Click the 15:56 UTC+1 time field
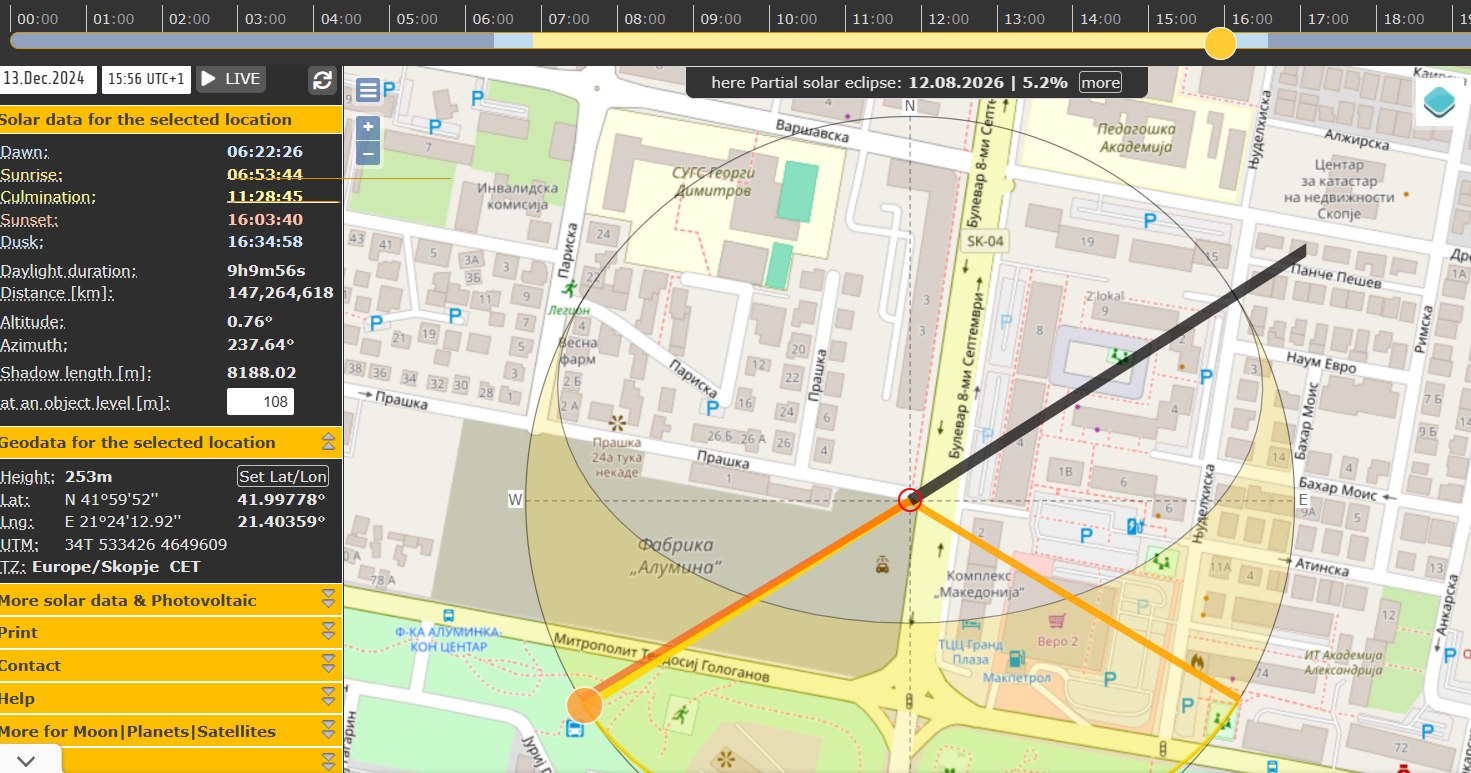This screenshot has height=773, width=1471. click(147, 79)
